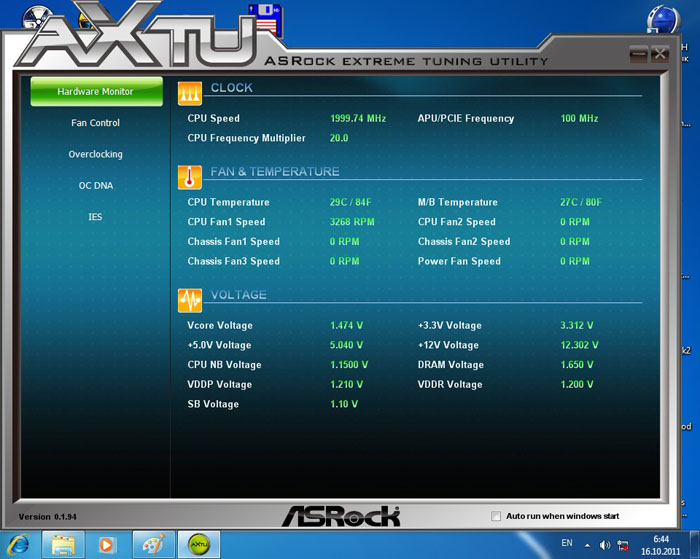
Task: Click the Version 0.1.94 text
Action: pos(47,517)
